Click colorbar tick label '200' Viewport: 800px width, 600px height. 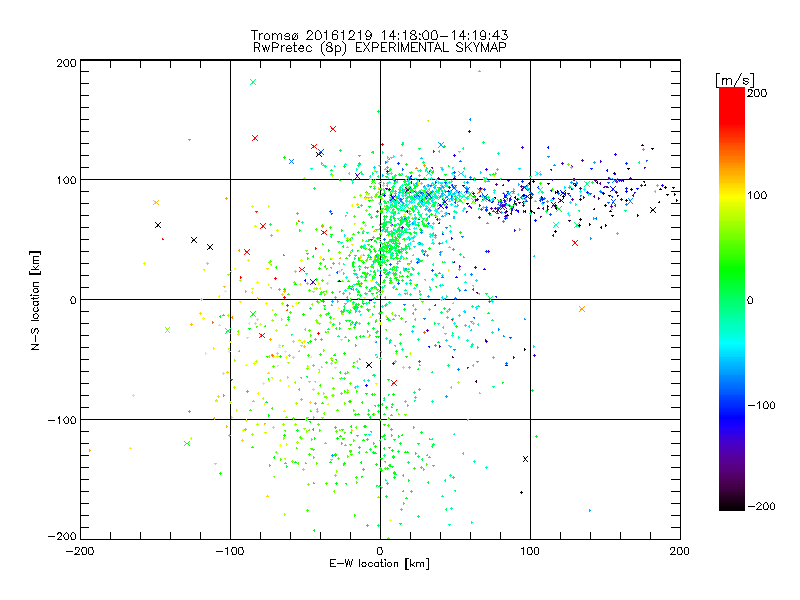pos(757,93)
